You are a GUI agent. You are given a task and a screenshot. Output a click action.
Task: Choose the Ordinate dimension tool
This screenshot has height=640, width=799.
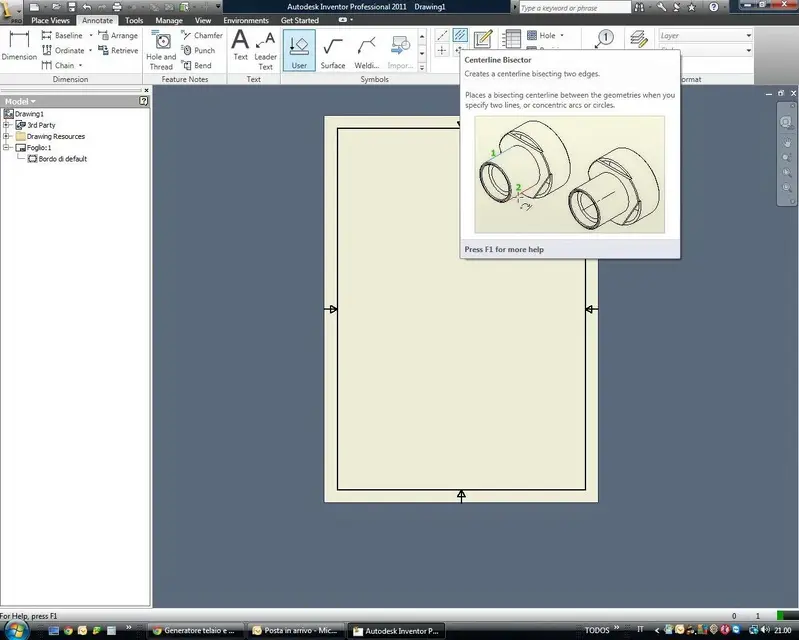[63, 50]
